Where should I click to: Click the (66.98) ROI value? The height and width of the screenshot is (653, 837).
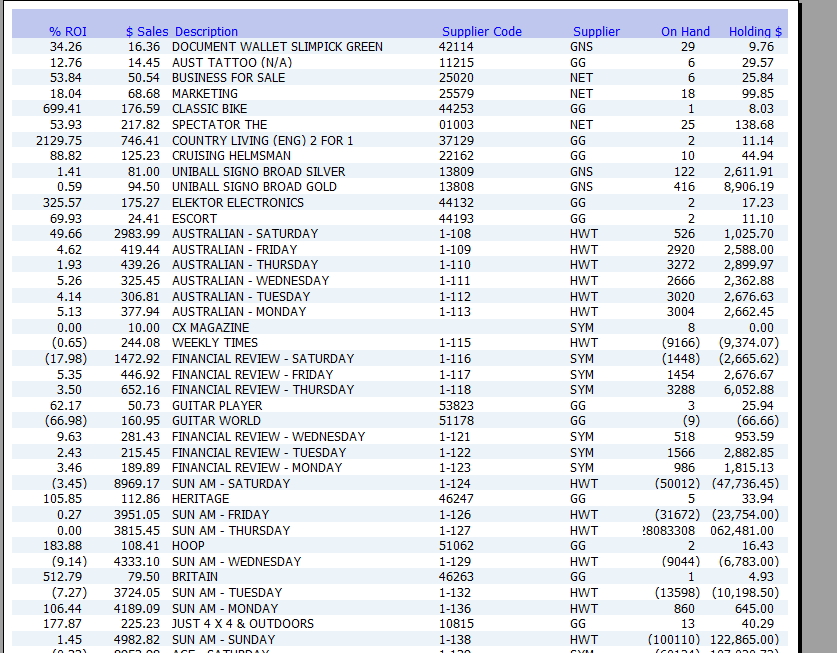pyautogui.click(x=66, y=421)
